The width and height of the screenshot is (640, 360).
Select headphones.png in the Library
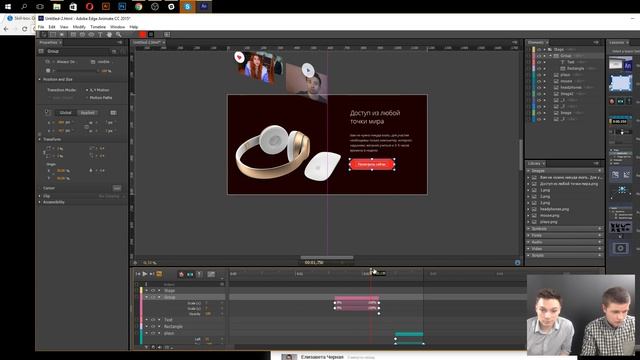coord(554,209)
